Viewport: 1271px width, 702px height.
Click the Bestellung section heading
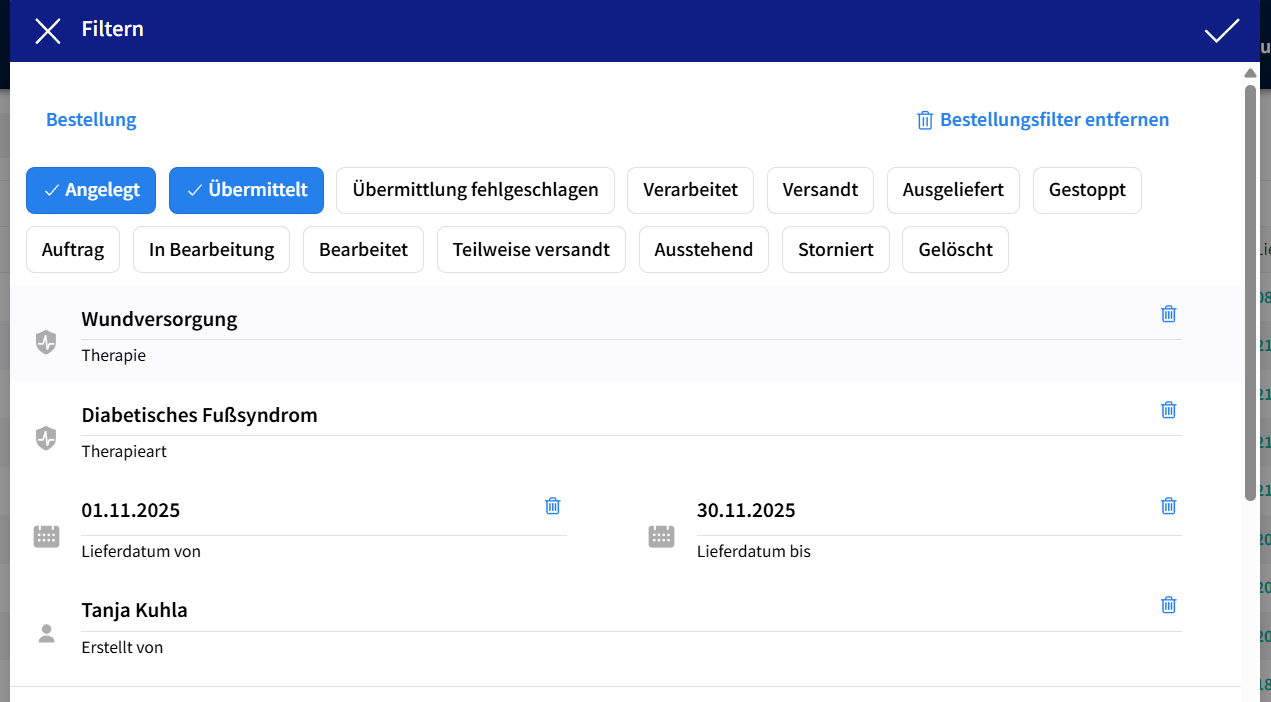pos(91,120)
